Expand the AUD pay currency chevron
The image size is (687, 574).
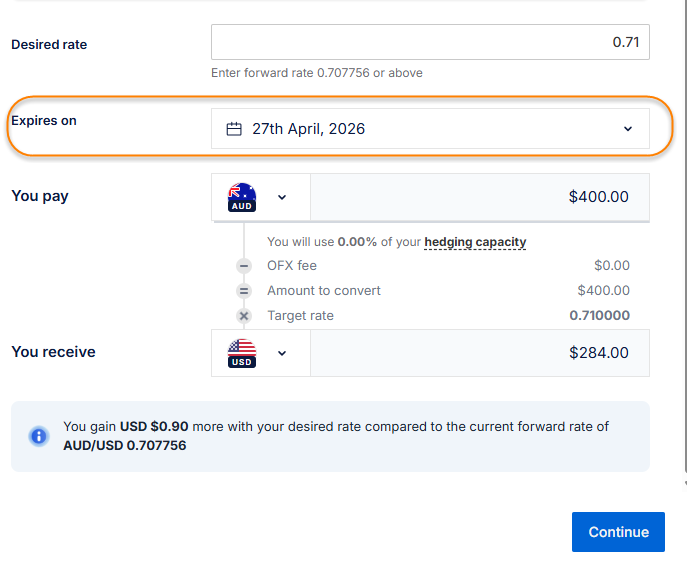[x=282, y=197]
